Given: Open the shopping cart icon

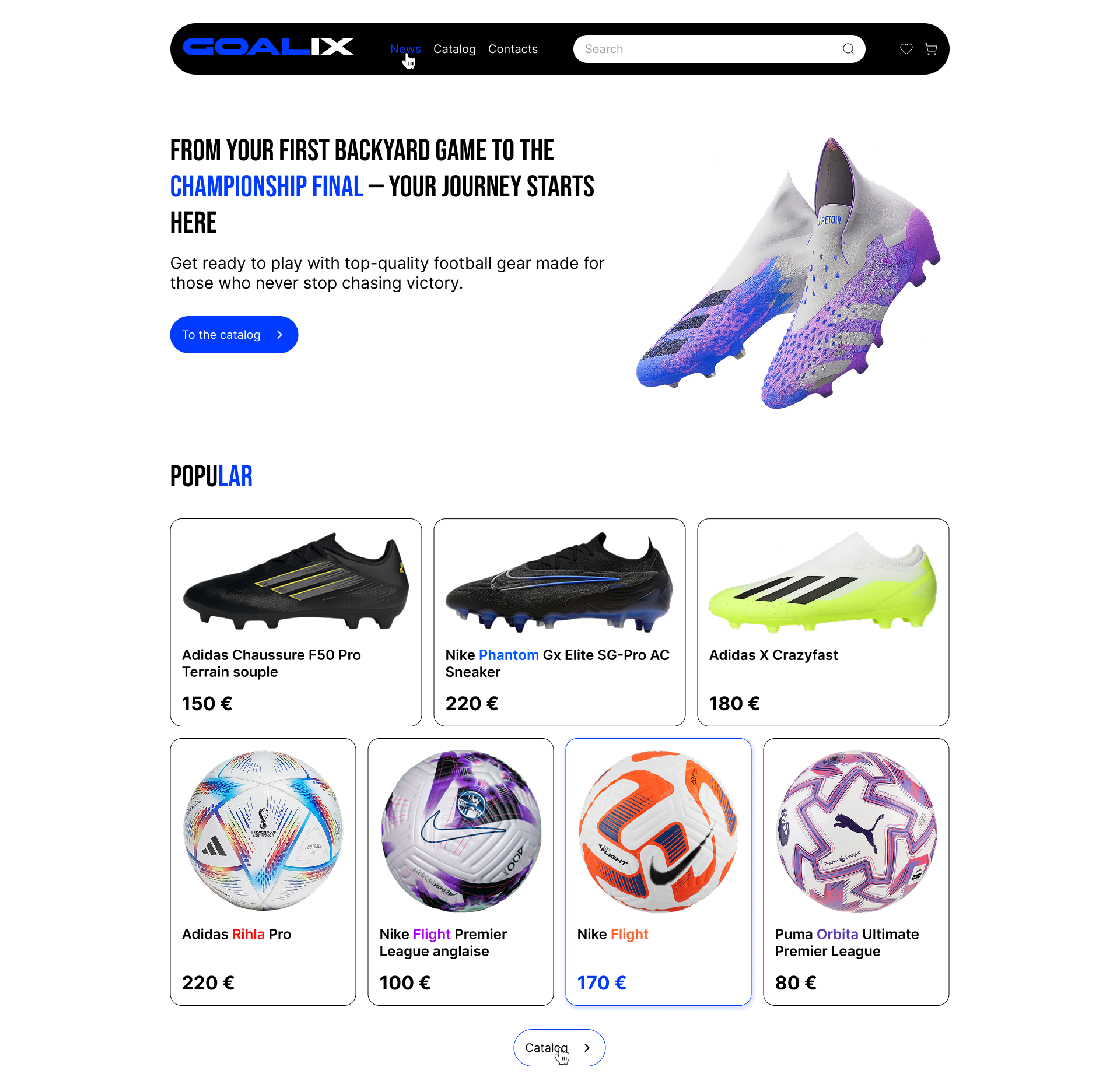Looking at the screenshot, I should 931,49.
